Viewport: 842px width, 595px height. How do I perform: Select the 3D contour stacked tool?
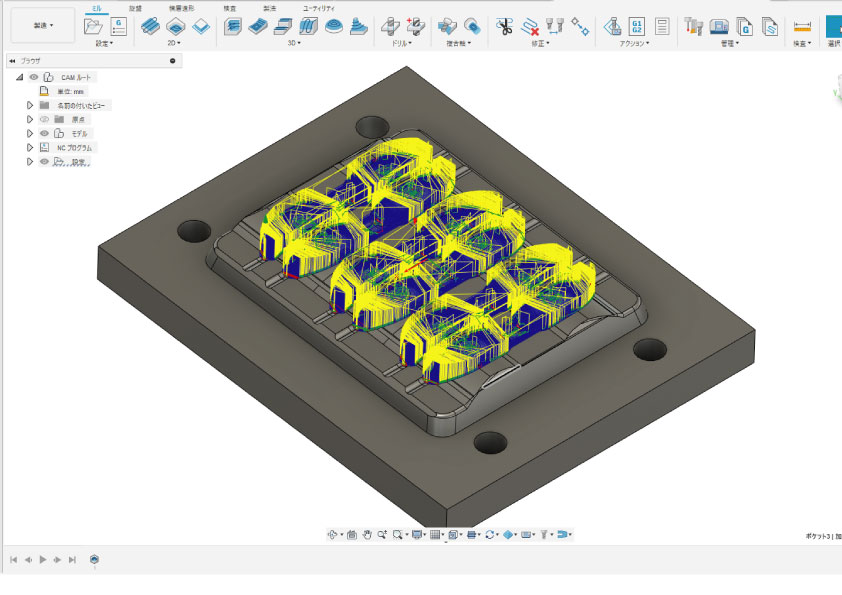359,26
